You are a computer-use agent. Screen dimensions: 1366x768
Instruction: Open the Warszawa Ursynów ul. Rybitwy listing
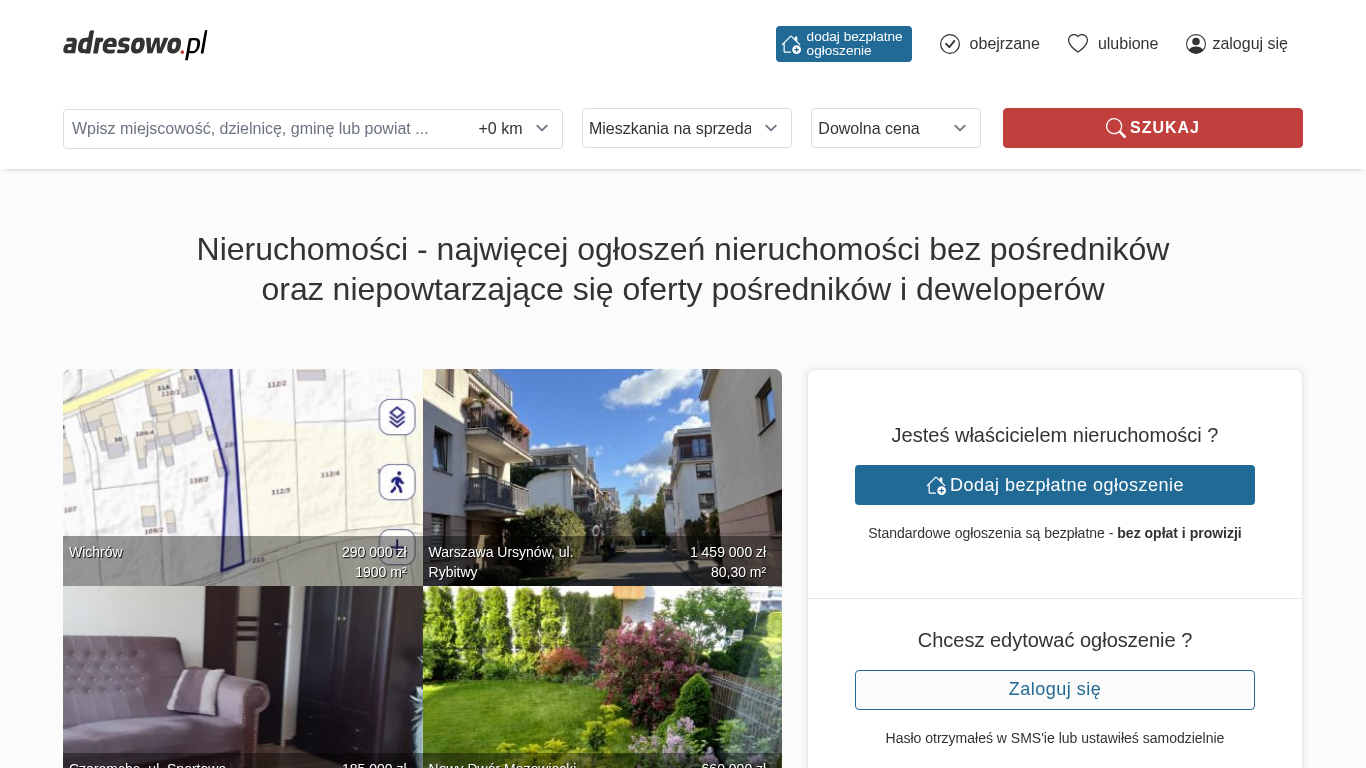coord(602,470)
